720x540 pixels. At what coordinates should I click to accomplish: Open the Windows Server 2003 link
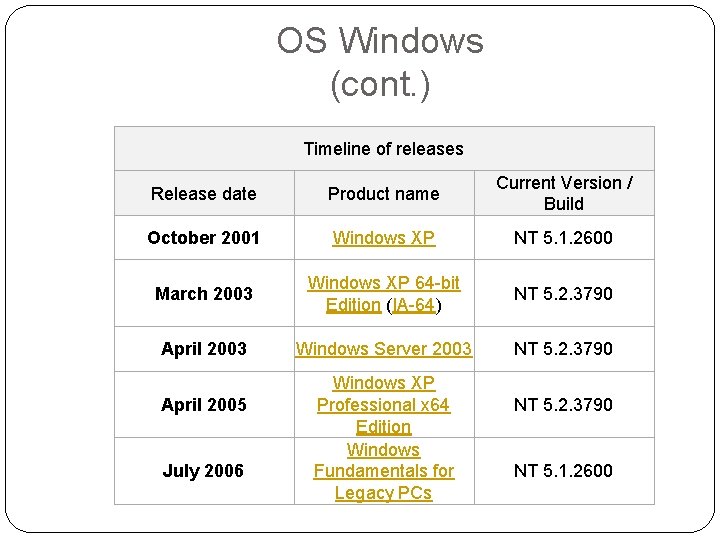point(383,349)
